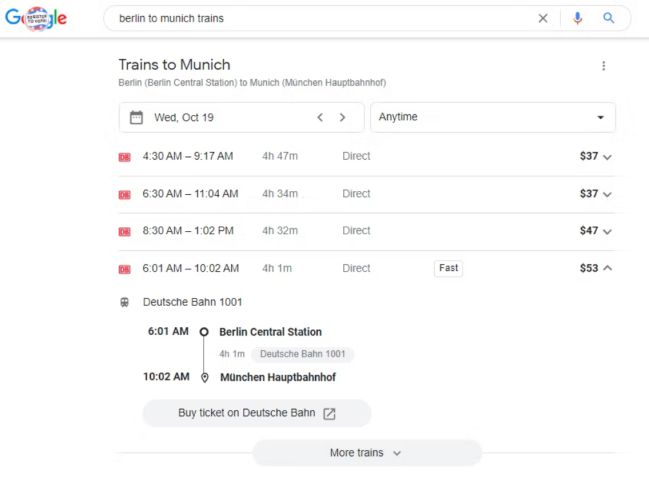Click the 4h 32m duration
This screenshot has height=482, width=649.
(280, 230)
